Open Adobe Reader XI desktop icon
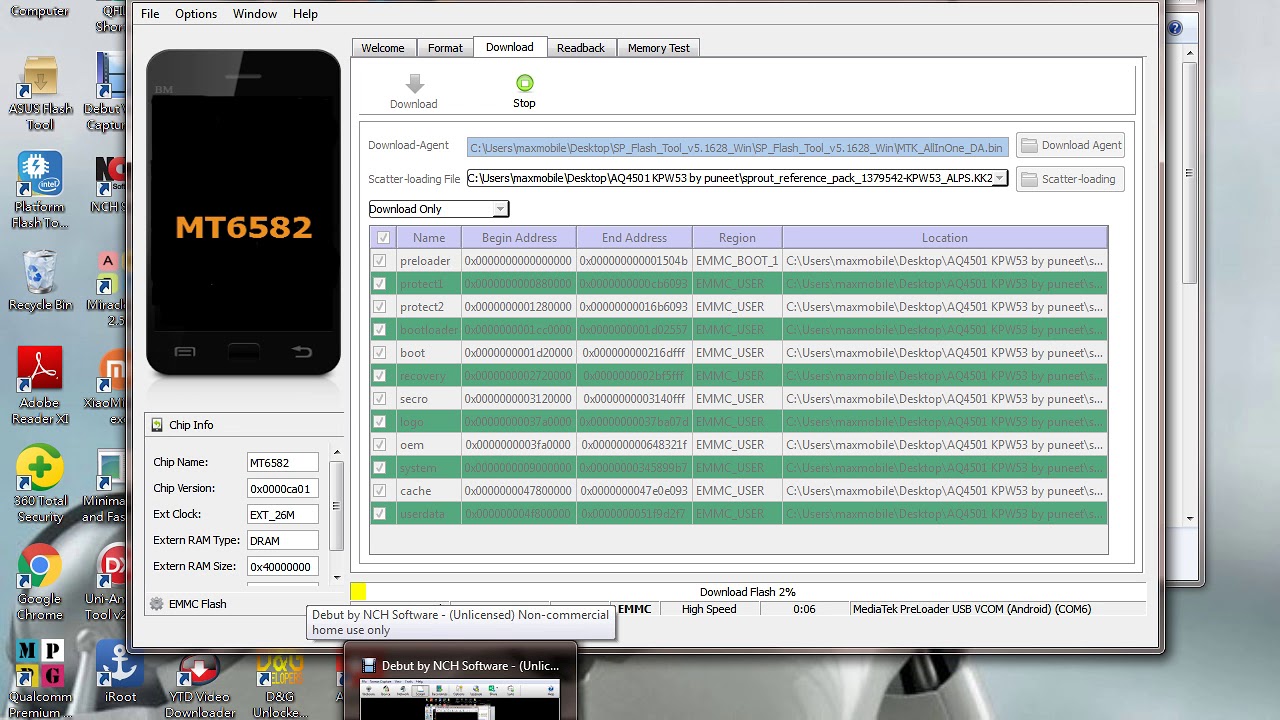The height and width of the screenshot is (720, 1280). [x=40, y=385]
